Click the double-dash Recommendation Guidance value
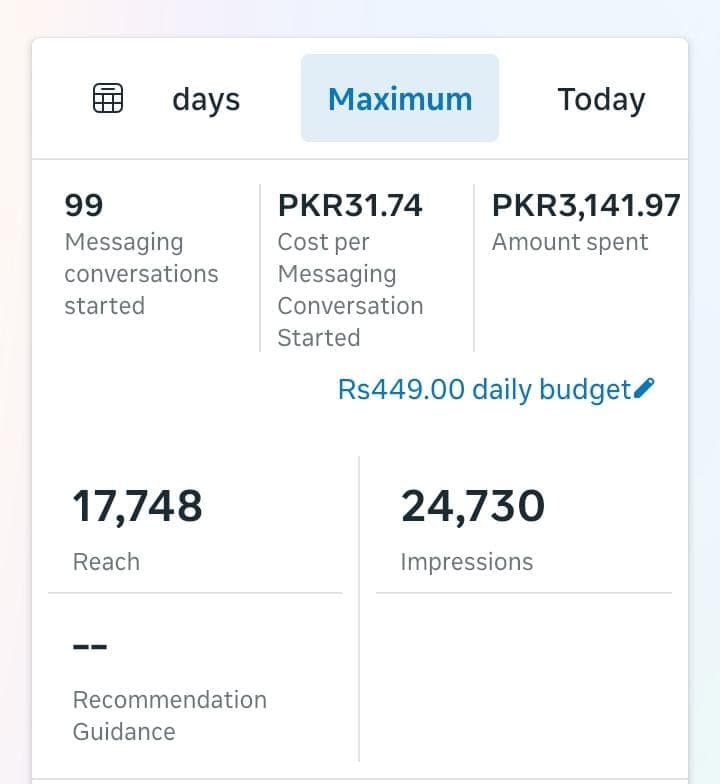Screen dimensions: 720x784 [90, 646]
